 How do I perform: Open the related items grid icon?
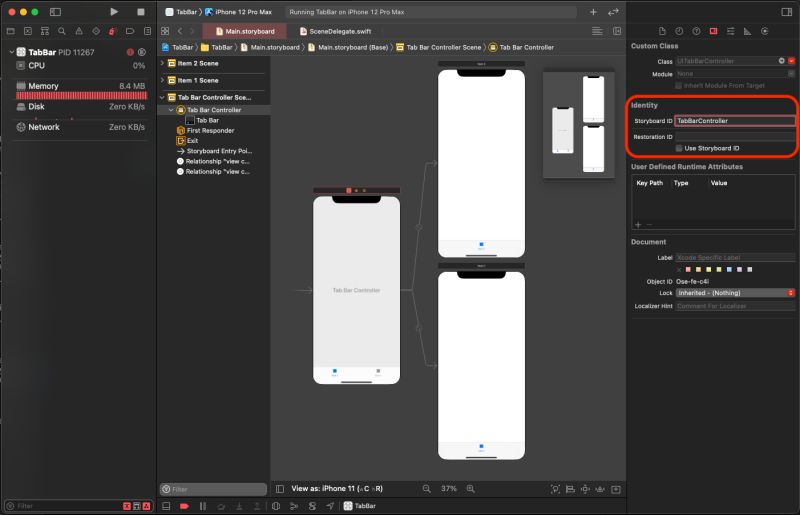165,31
